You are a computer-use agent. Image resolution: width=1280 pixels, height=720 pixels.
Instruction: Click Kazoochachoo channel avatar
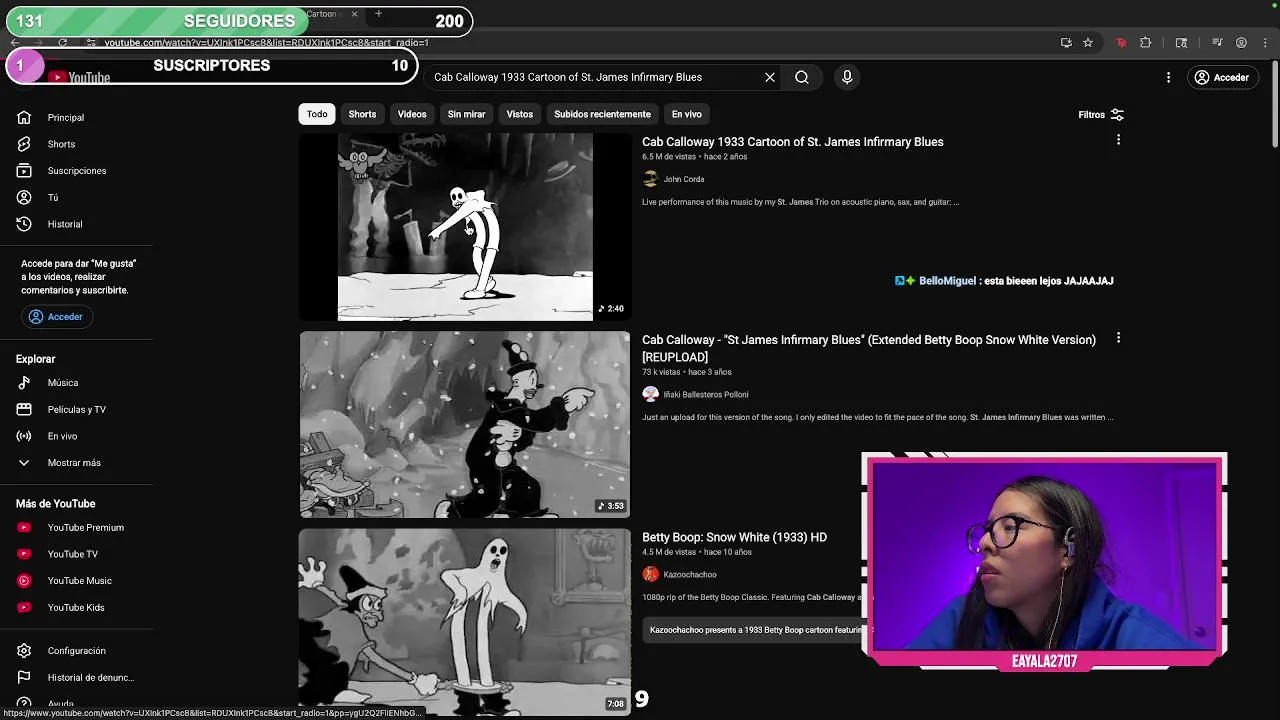click(650, 574)
